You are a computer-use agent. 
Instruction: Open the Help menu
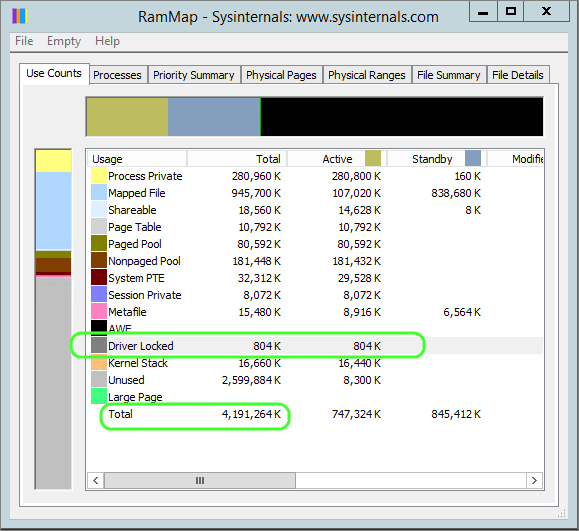tap(107, 41)
